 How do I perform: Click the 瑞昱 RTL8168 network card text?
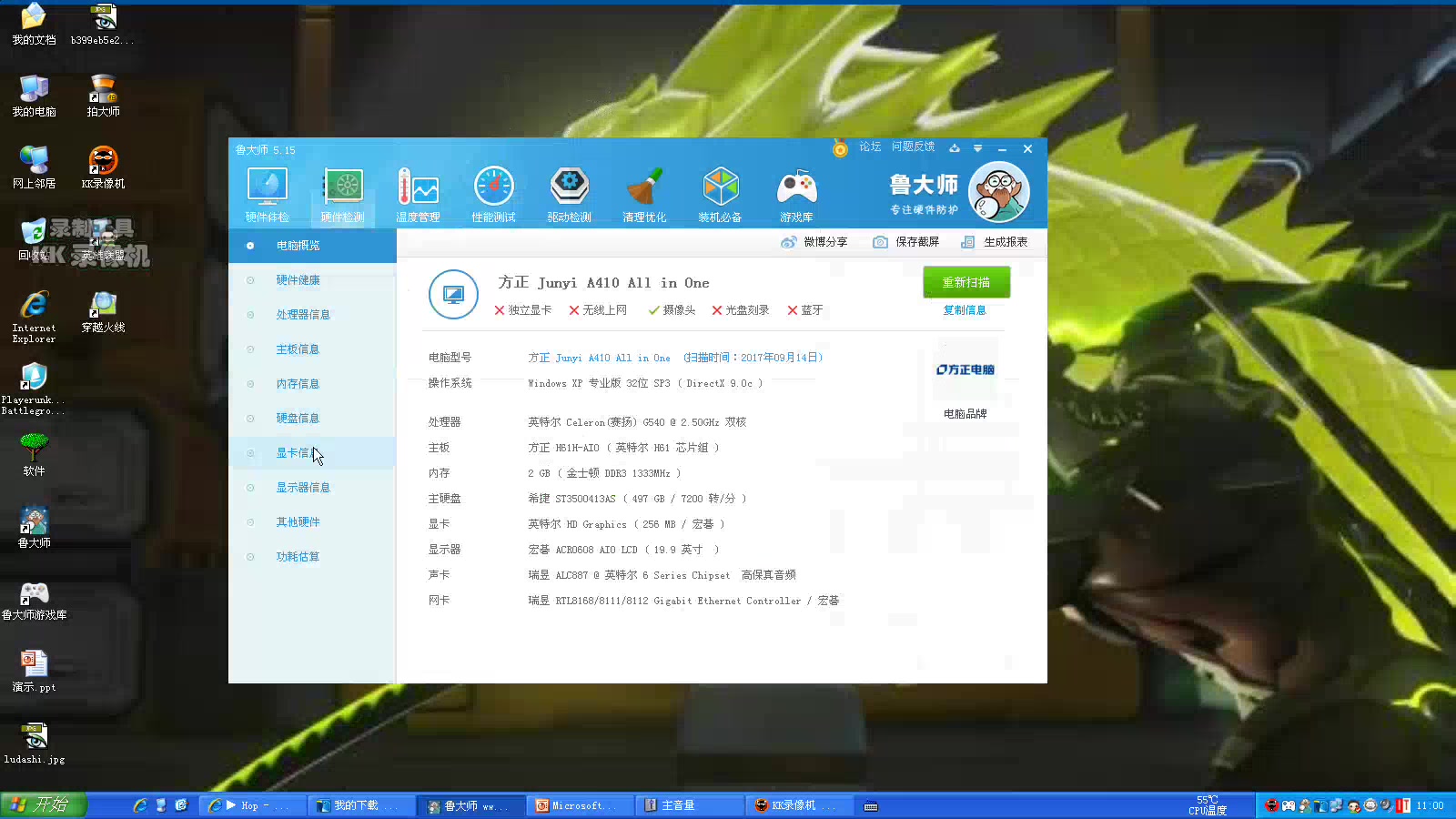[683, 601]
